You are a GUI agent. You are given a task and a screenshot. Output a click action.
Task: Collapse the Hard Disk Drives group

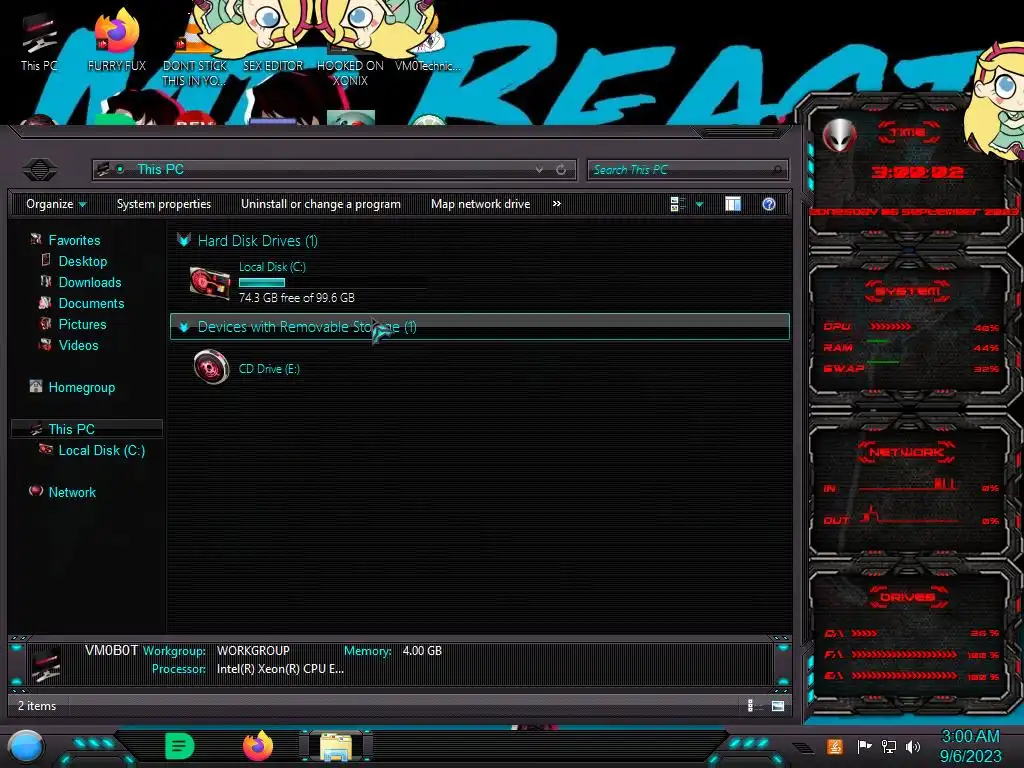[184, 240]
